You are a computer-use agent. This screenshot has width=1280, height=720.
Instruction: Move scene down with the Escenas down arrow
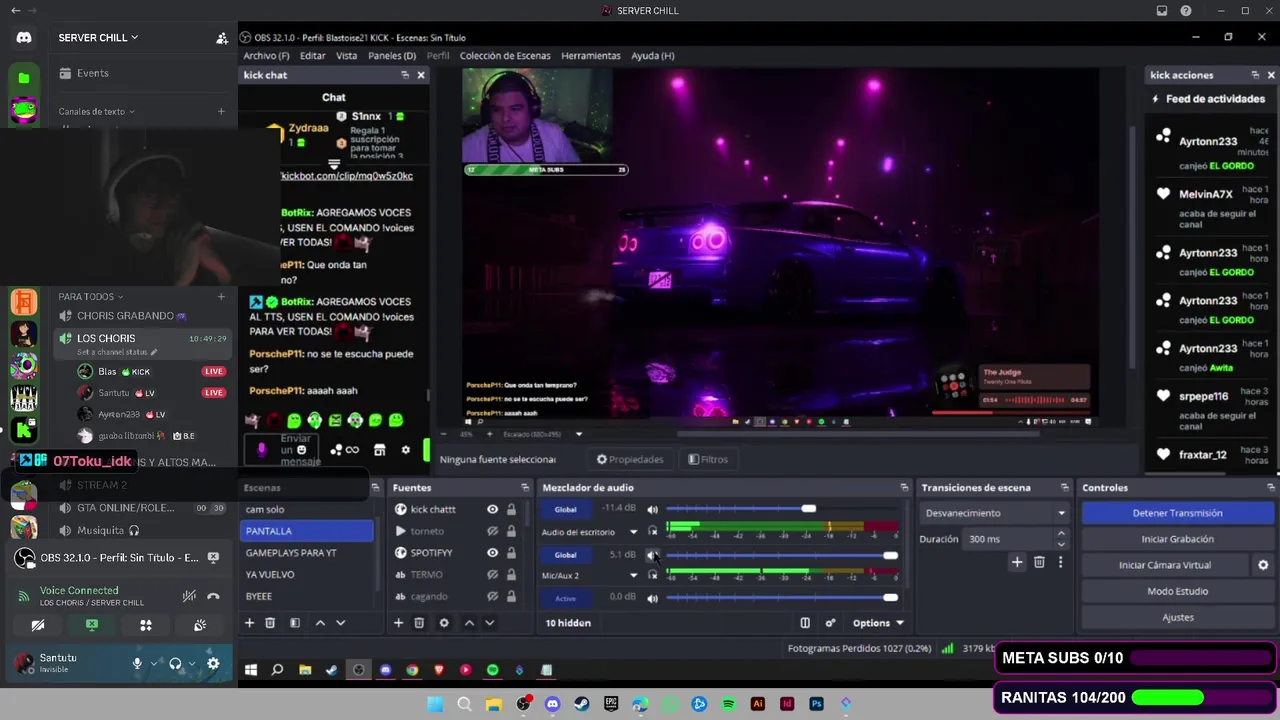(x=340, y=623)
